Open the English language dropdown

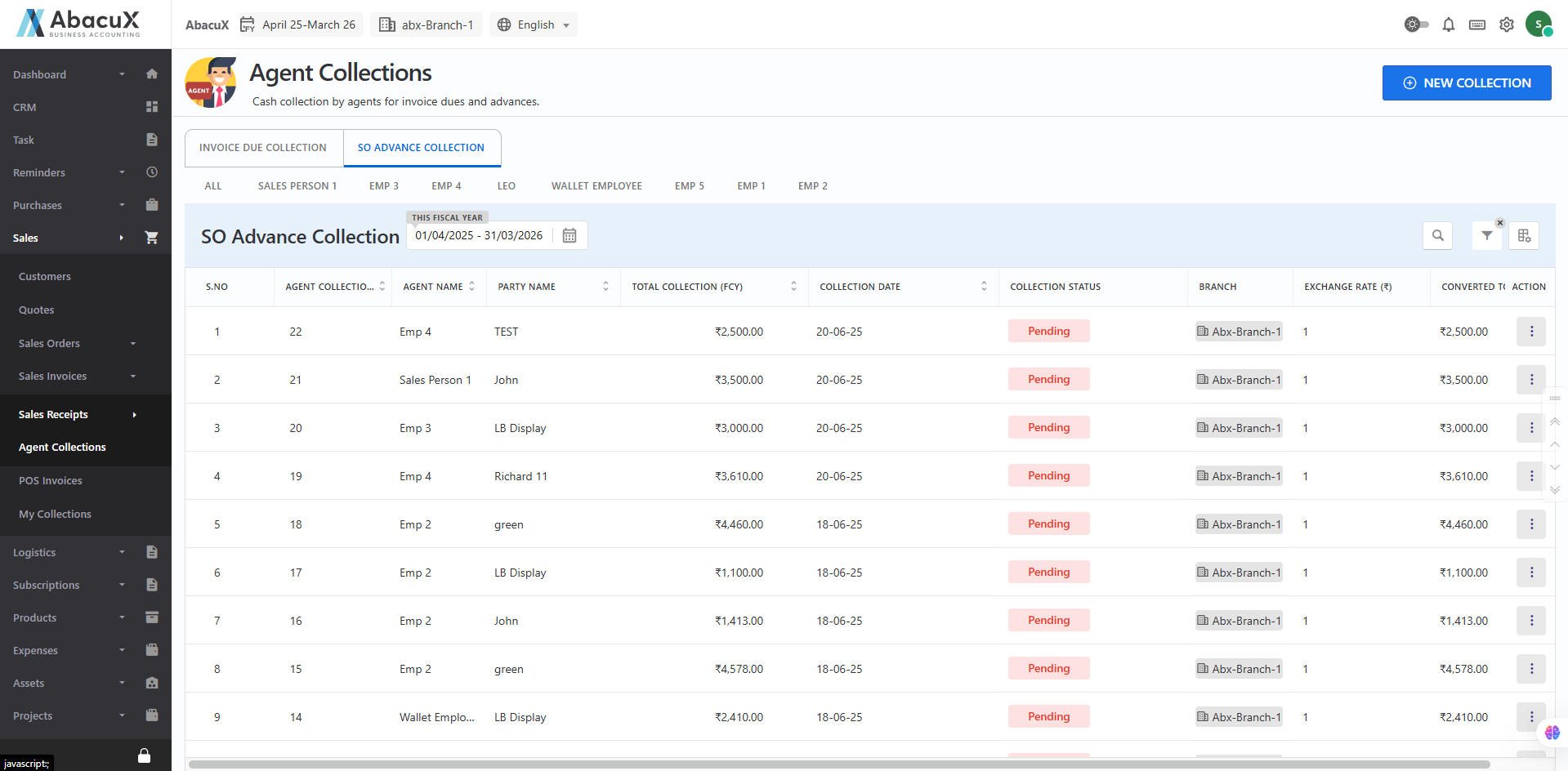[x=534, y=25]
